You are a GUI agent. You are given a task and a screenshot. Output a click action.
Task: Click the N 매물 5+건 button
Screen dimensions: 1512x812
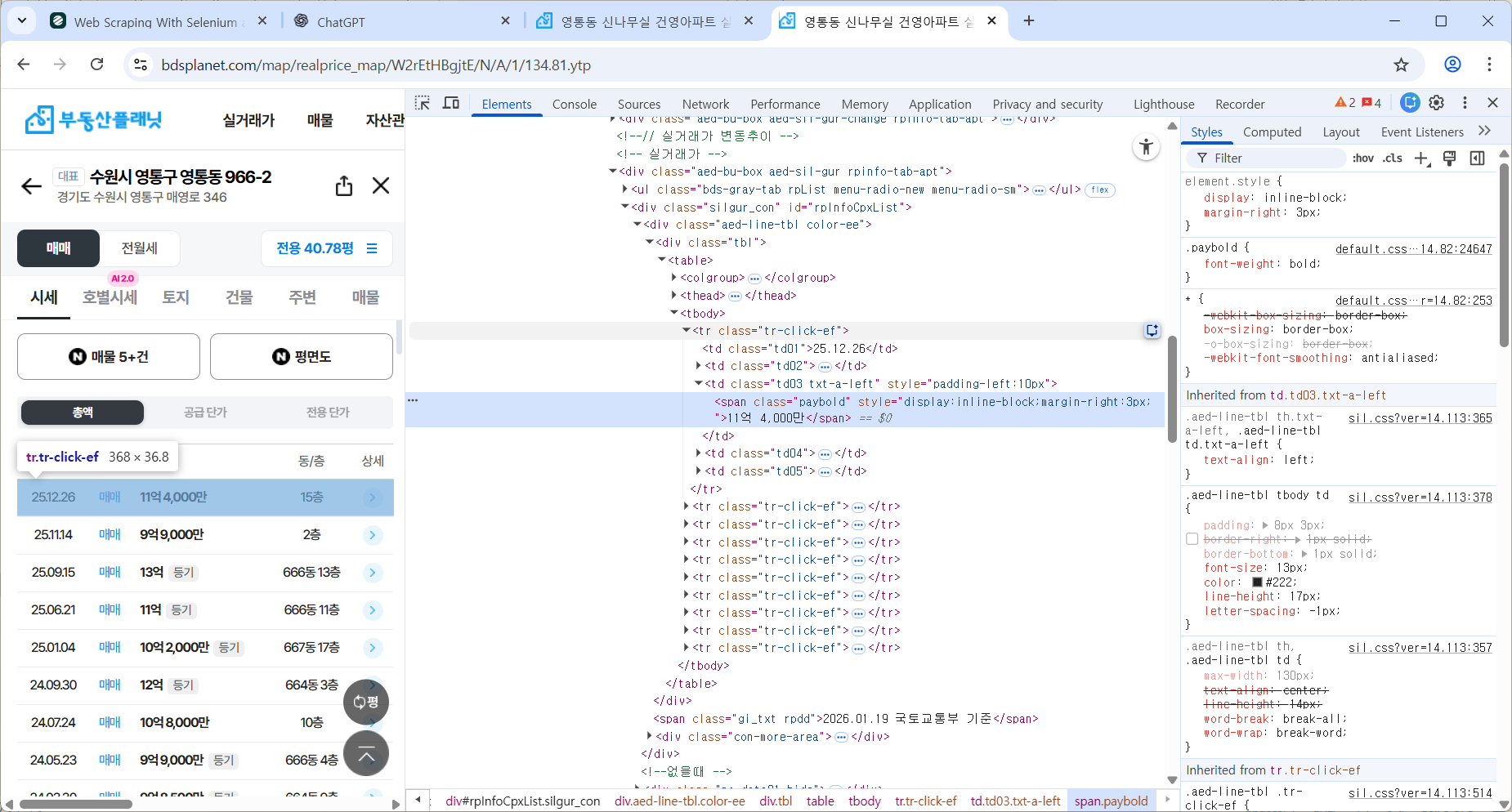[109, 356]
